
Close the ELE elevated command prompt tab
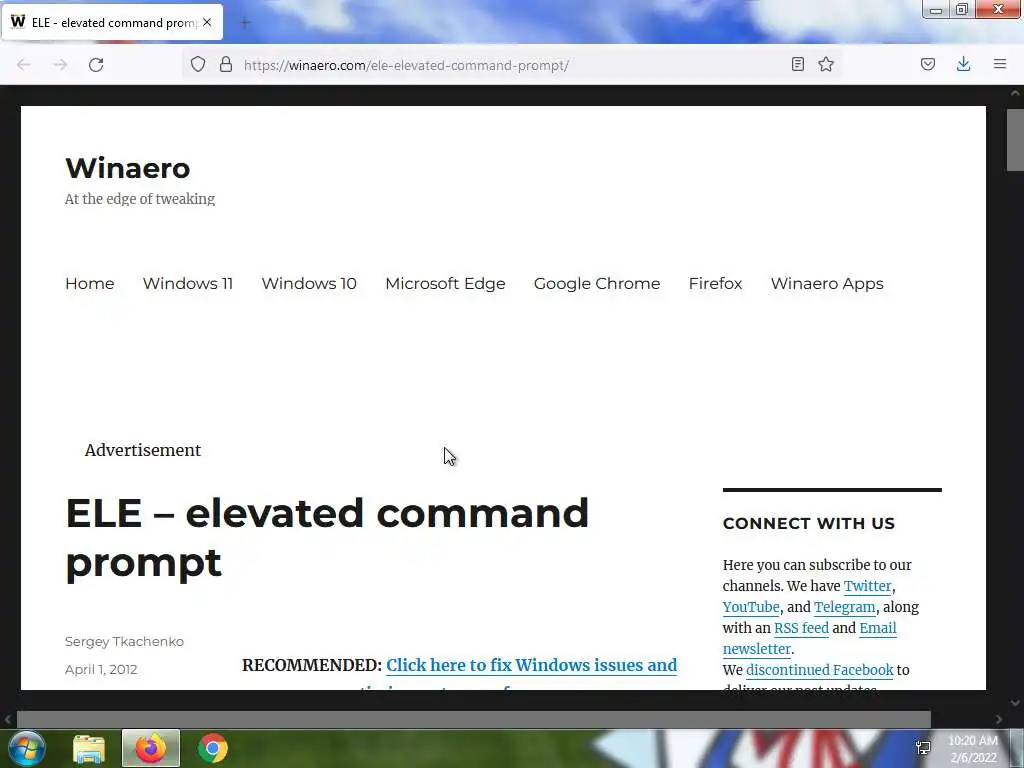pyautogui.click(x=207, y=22)
